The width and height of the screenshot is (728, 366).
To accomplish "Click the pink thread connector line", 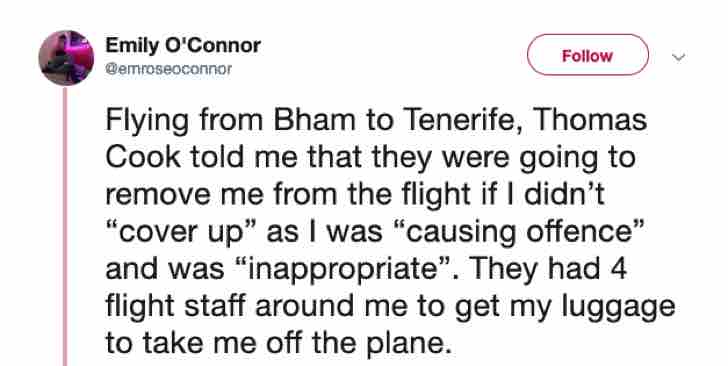I will (65, 227).
